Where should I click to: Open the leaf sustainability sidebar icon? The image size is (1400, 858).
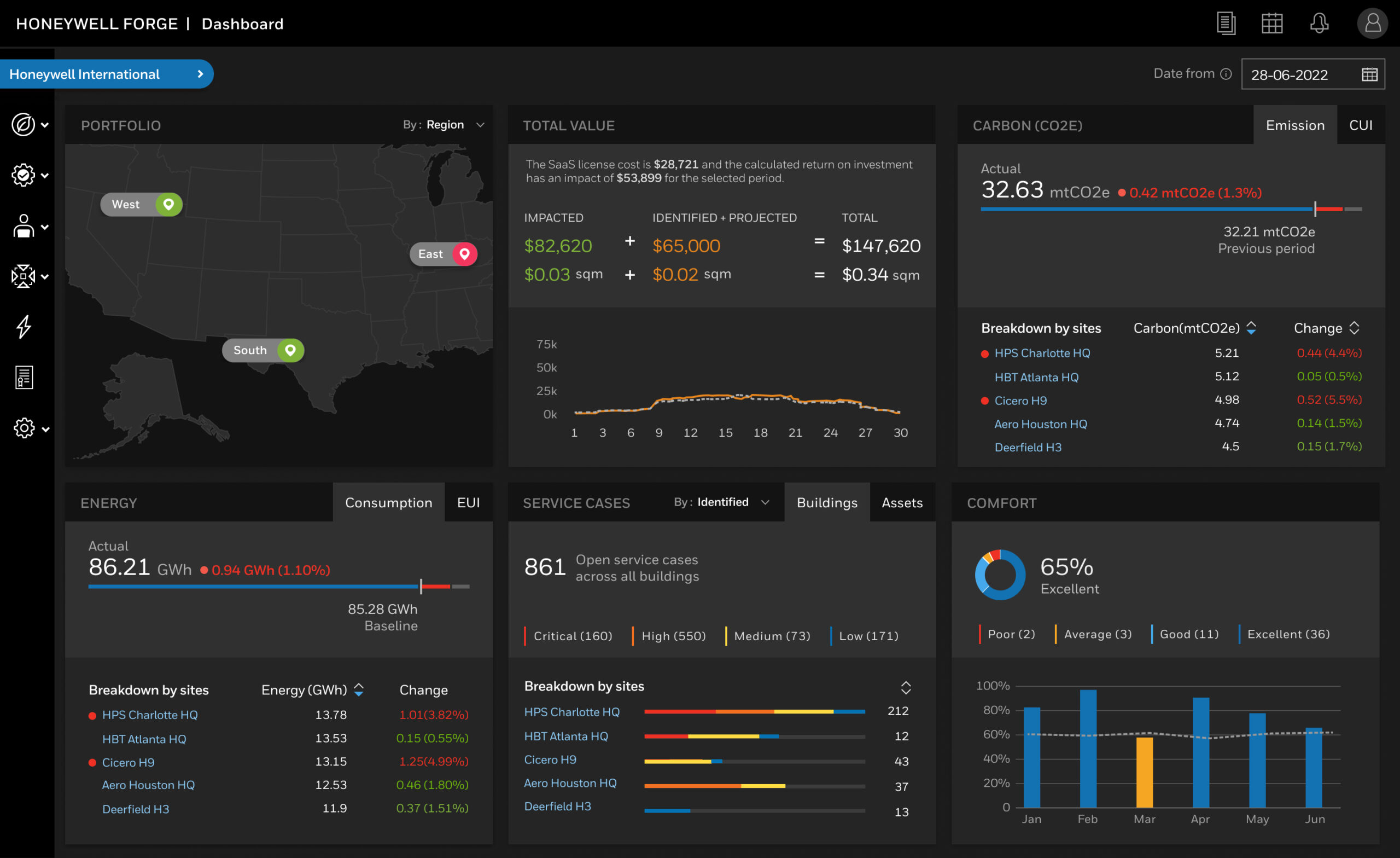click(24, 125)
